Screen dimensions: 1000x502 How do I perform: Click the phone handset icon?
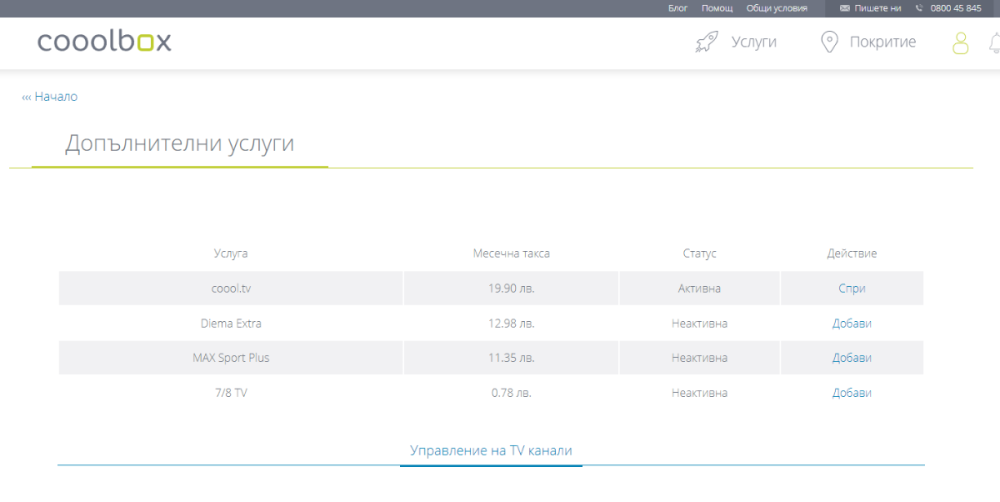pyautogui.click(x=919, y=8)
